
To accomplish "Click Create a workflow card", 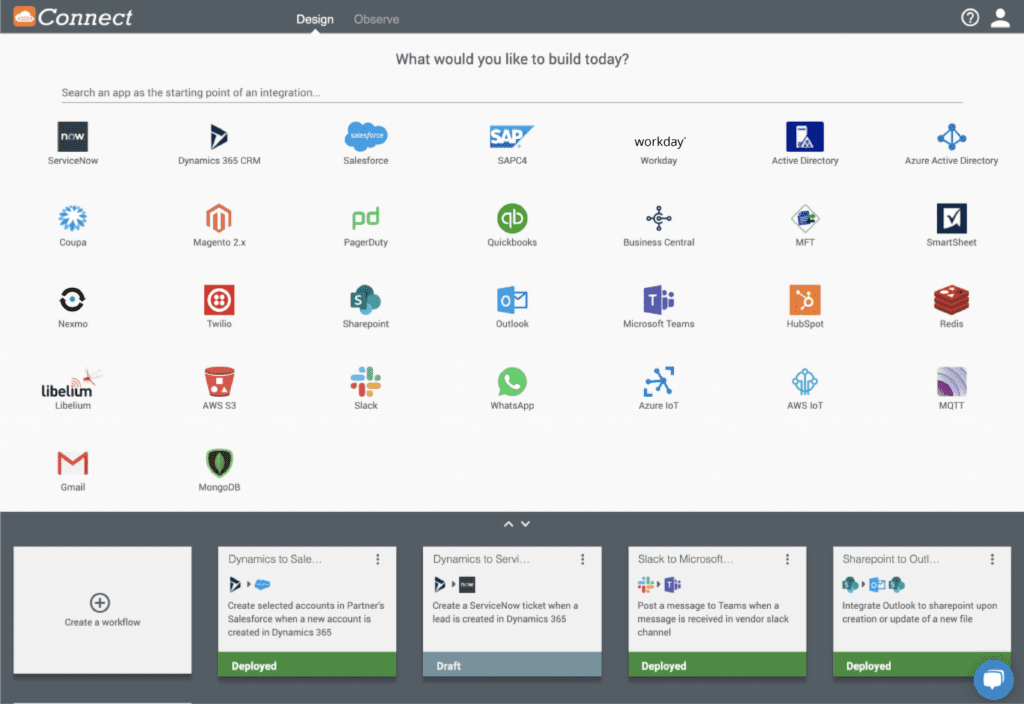I will 103,610.
